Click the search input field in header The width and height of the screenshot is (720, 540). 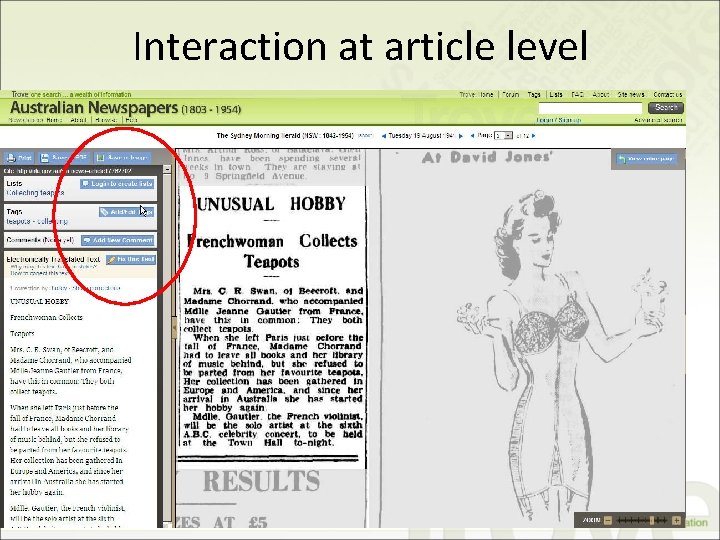click(590, 108)
